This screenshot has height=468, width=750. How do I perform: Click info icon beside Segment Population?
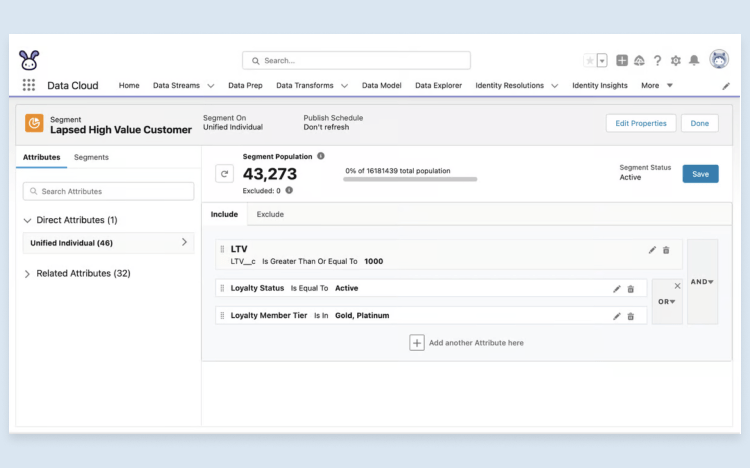(321, 156)
